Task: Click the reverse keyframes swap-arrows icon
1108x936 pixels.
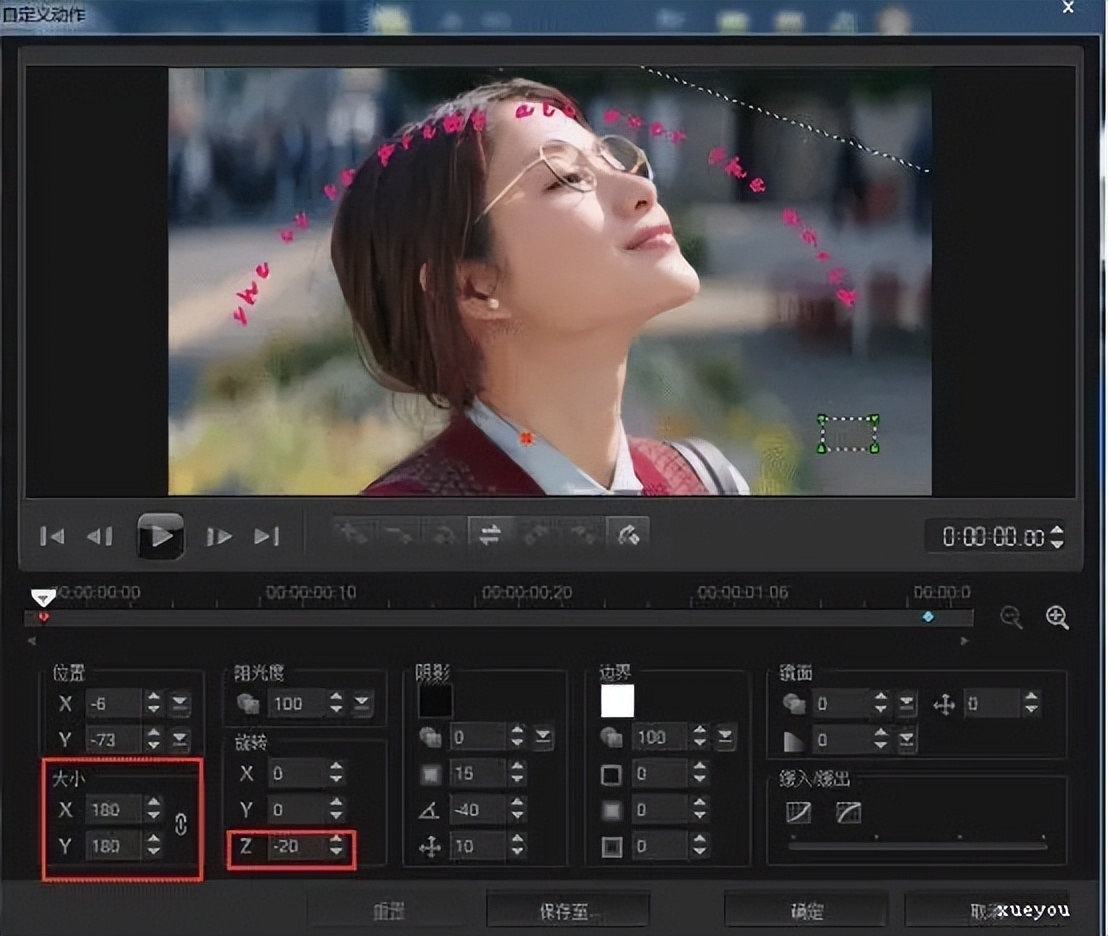Action: click(490, 535)
